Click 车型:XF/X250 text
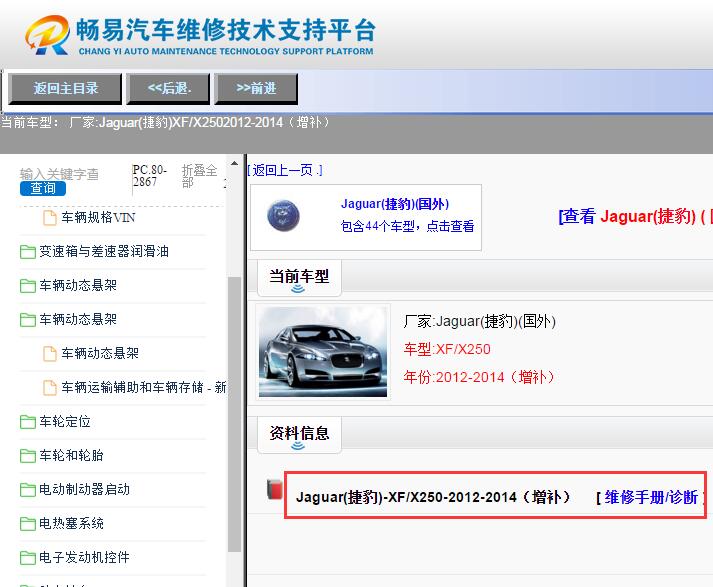 coord(447,349)
